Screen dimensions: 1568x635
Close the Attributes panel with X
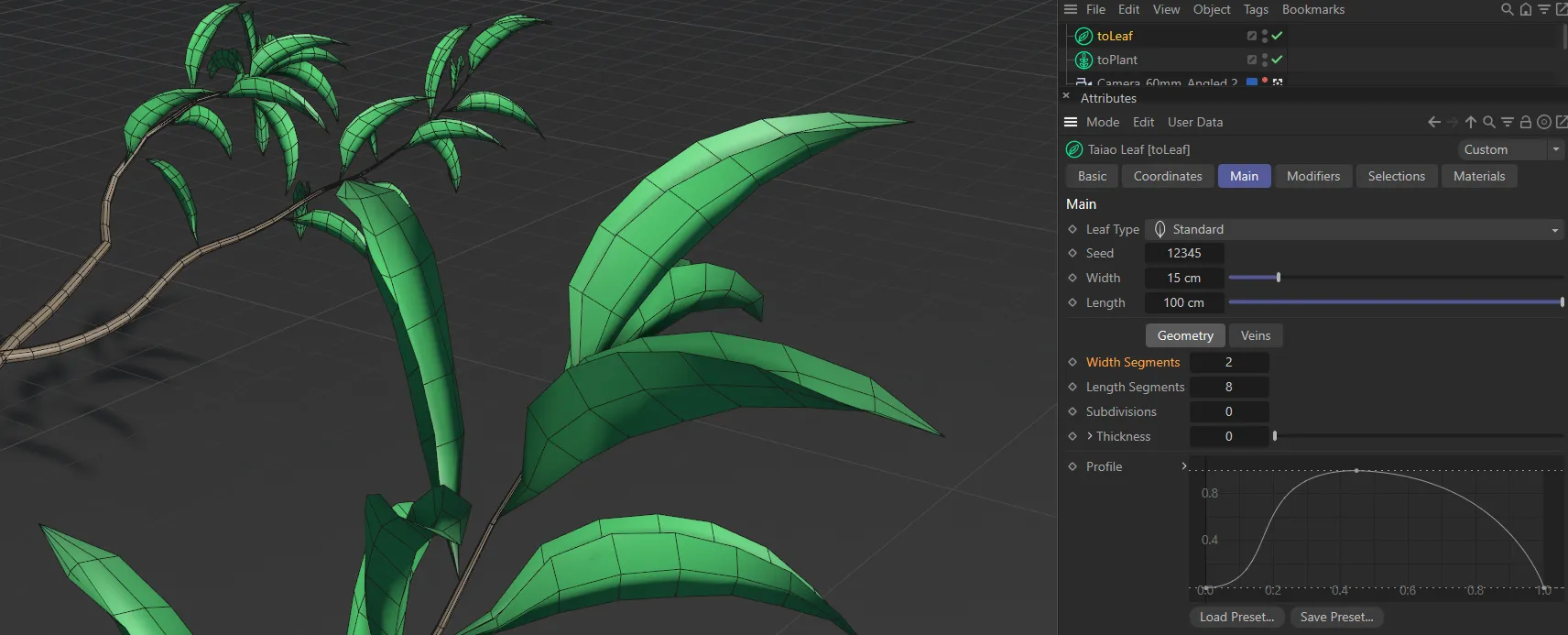pyautogui.click(x=1066, y=95)
